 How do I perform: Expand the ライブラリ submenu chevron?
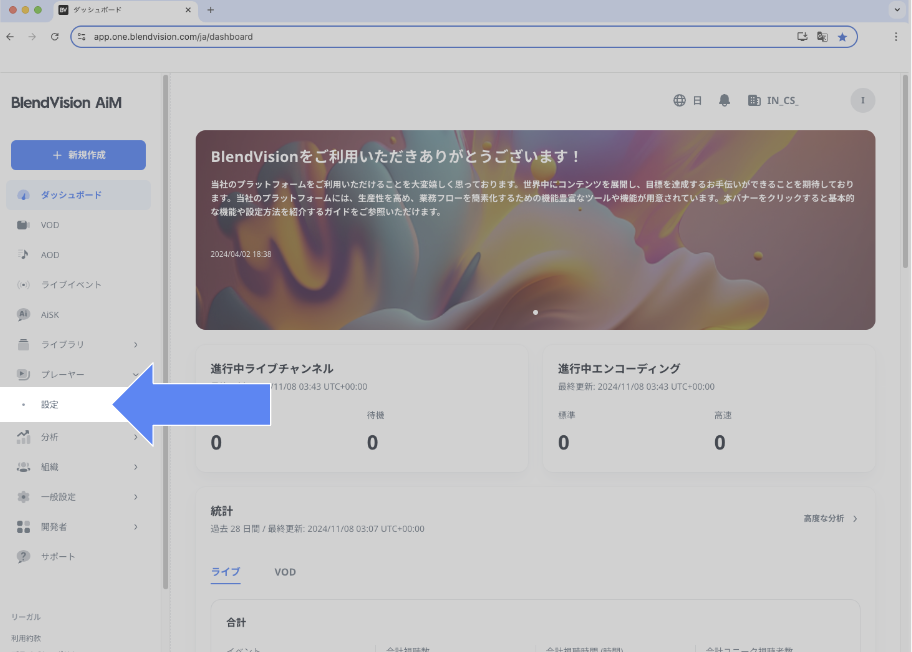pos(136,345)
